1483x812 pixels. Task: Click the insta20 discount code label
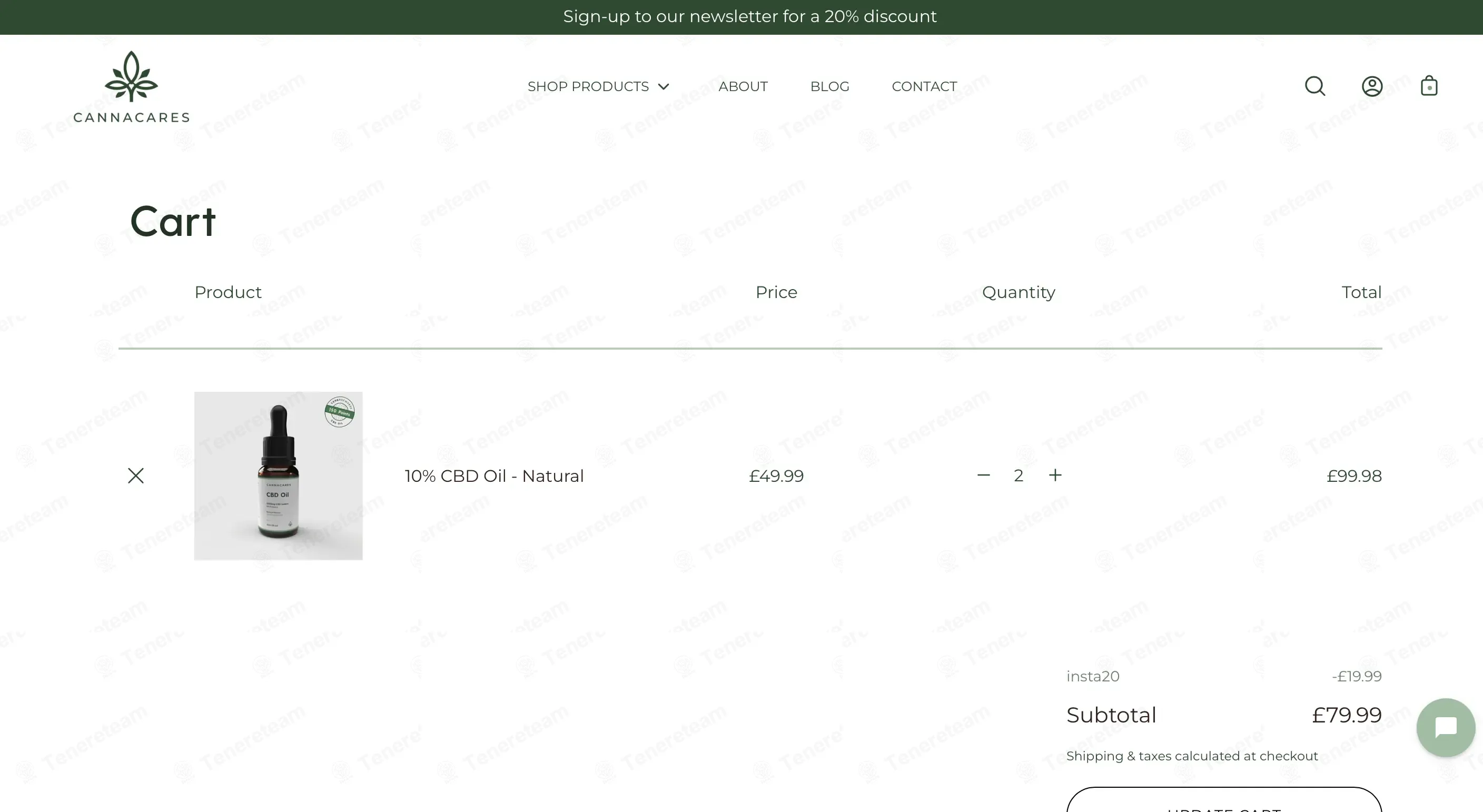tap(1093, 676)
